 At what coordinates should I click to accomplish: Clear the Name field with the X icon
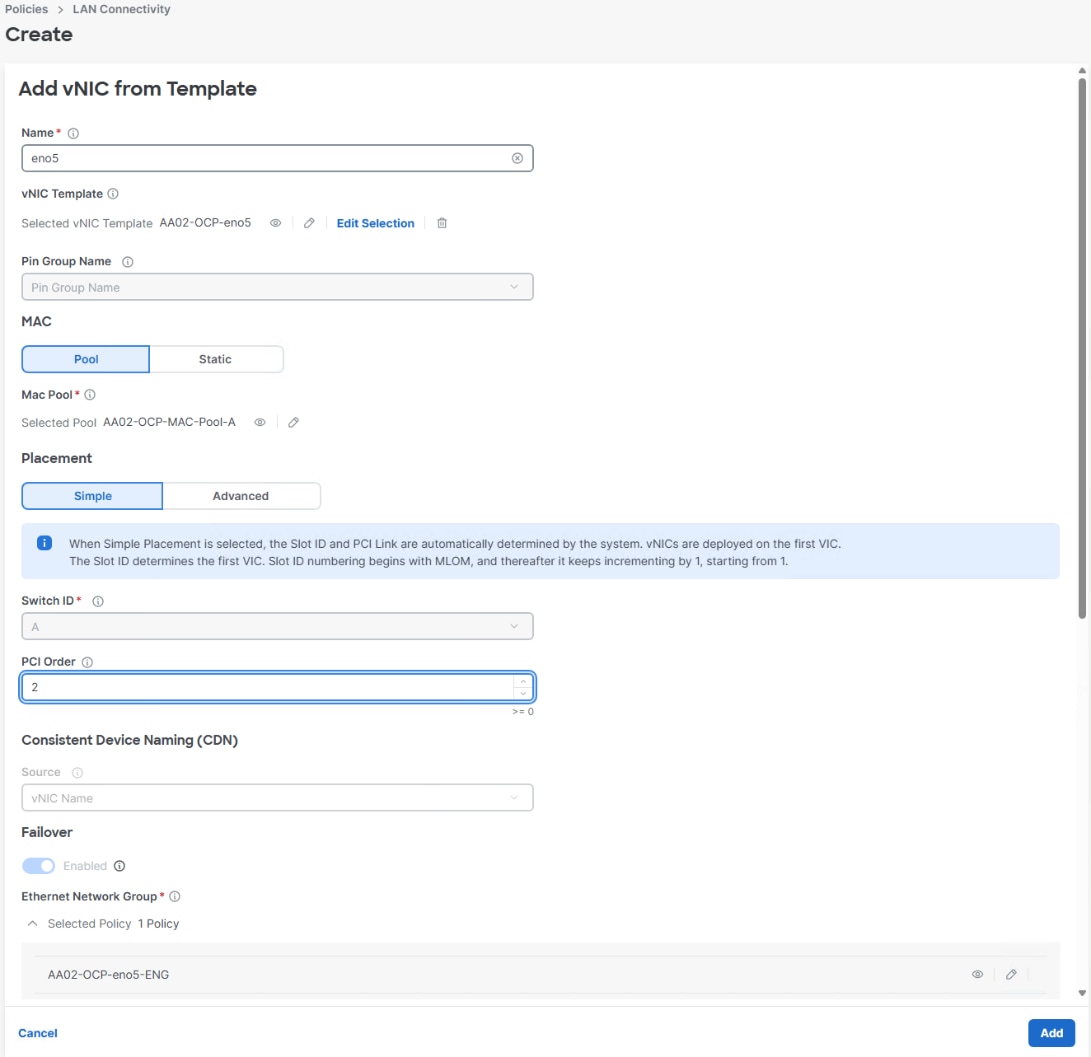click(x=517, y=158)
